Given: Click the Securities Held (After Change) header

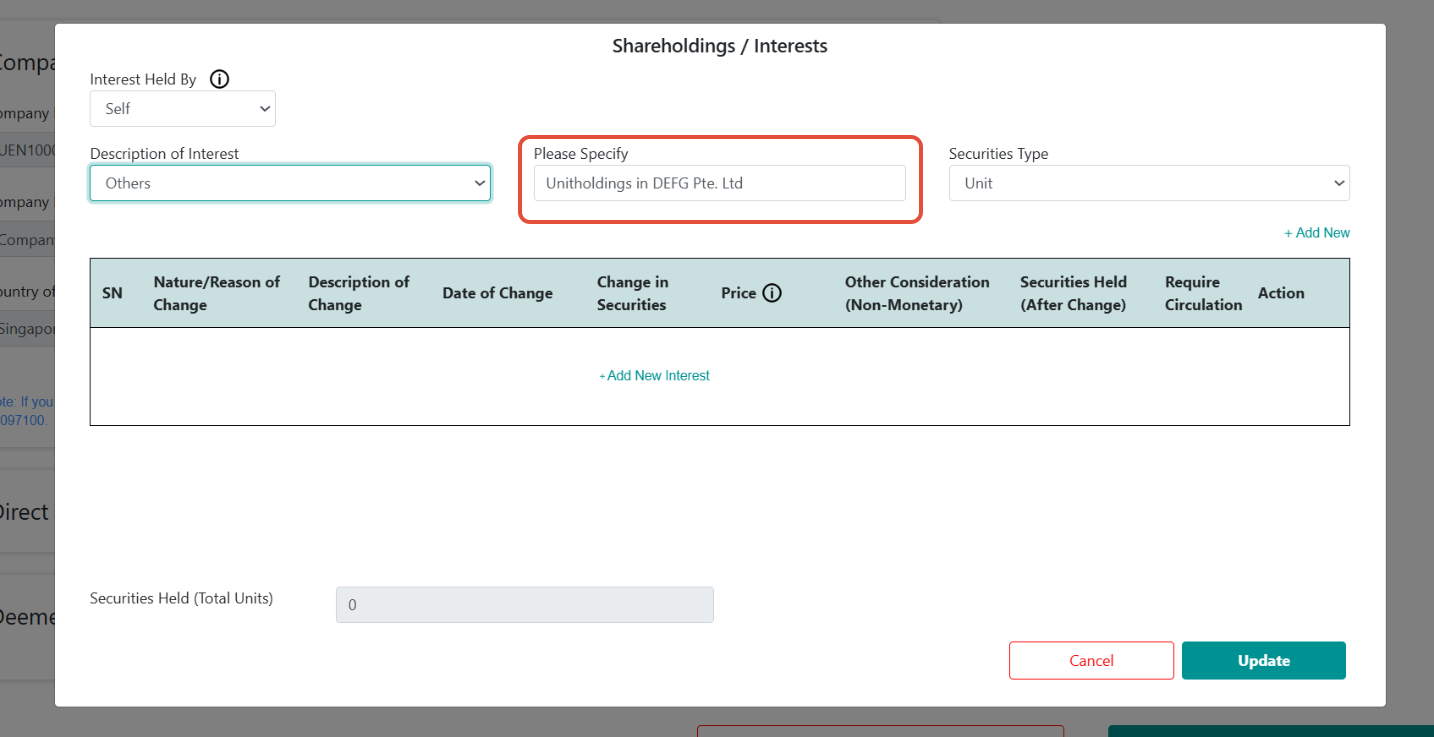Looking at the screenshot, I should tap(1074, 293).
